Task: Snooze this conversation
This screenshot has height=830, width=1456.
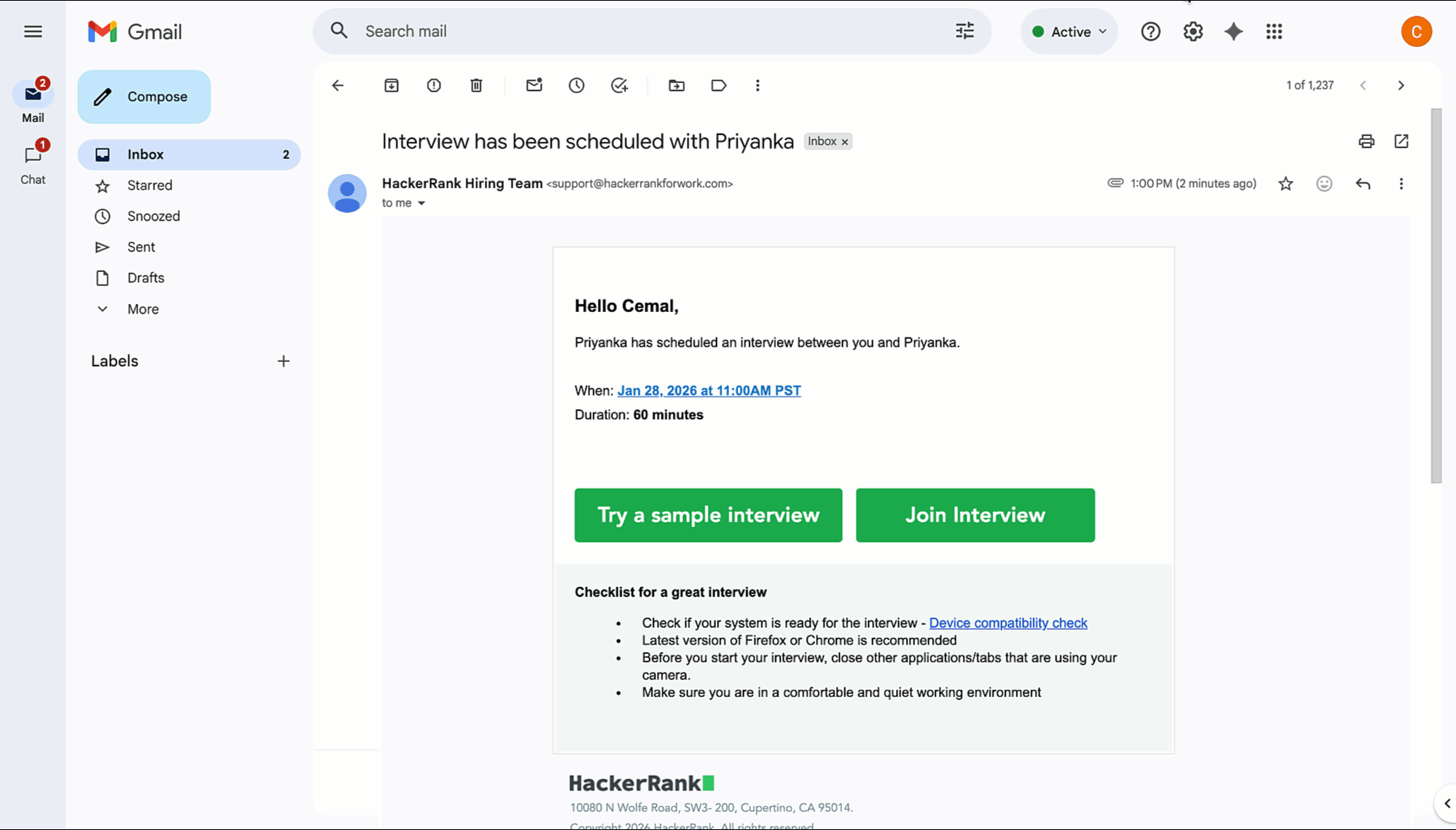Action: [576, 85]
